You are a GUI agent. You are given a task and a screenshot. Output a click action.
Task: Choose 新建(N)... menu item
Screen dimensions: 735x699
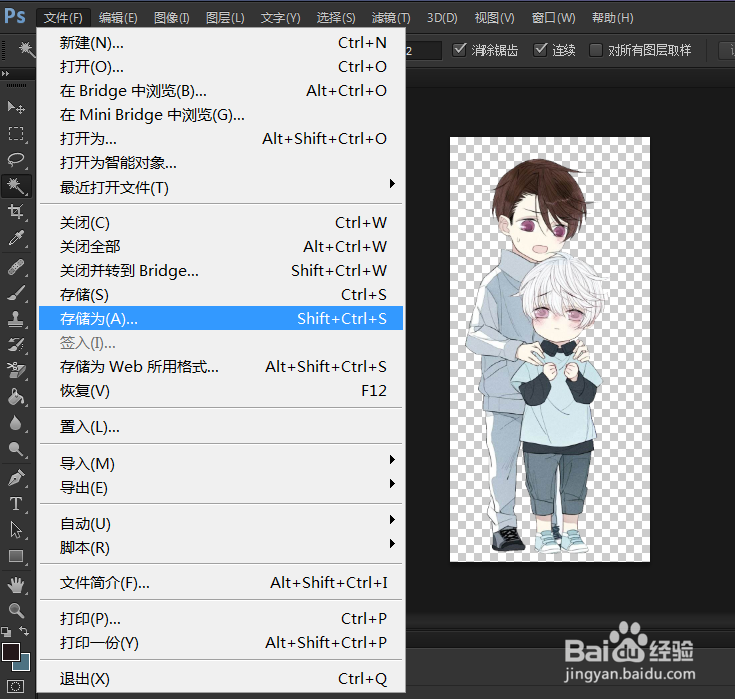221,43
